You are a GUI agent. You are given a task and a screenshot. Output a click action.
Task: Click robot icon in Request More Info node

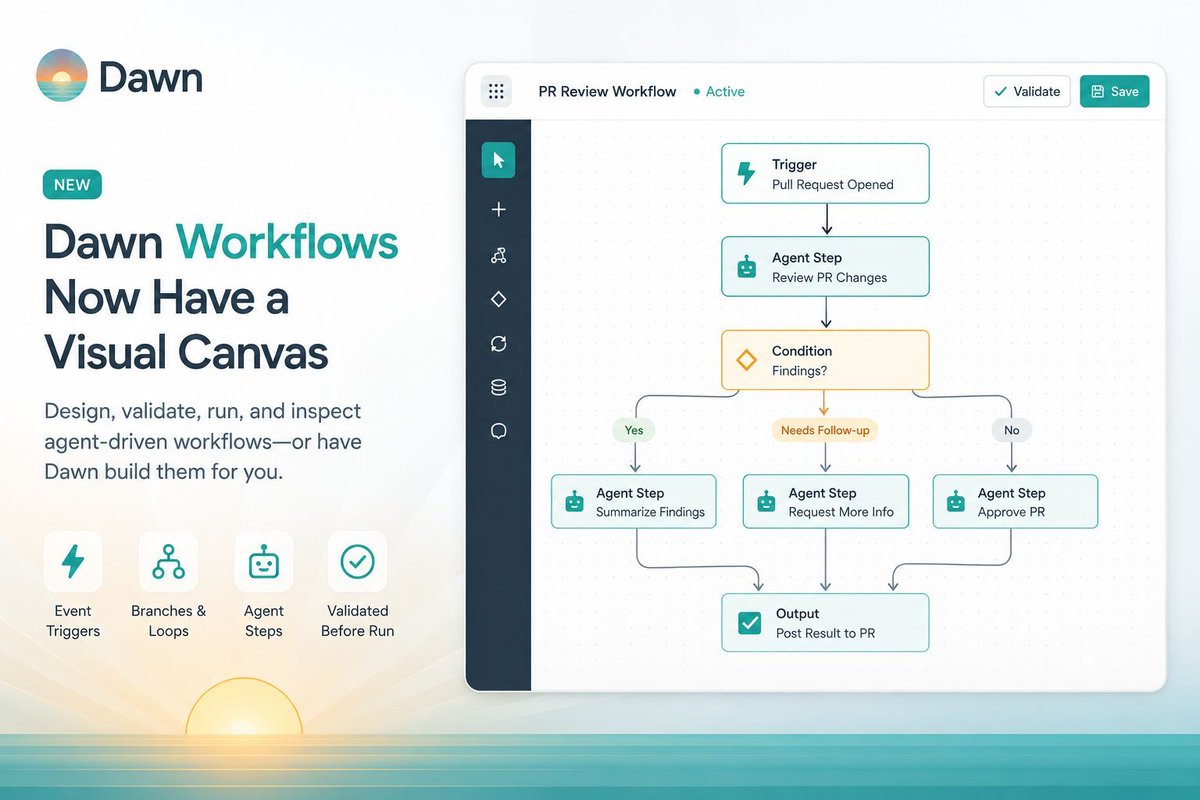click(x=766, y=502)
